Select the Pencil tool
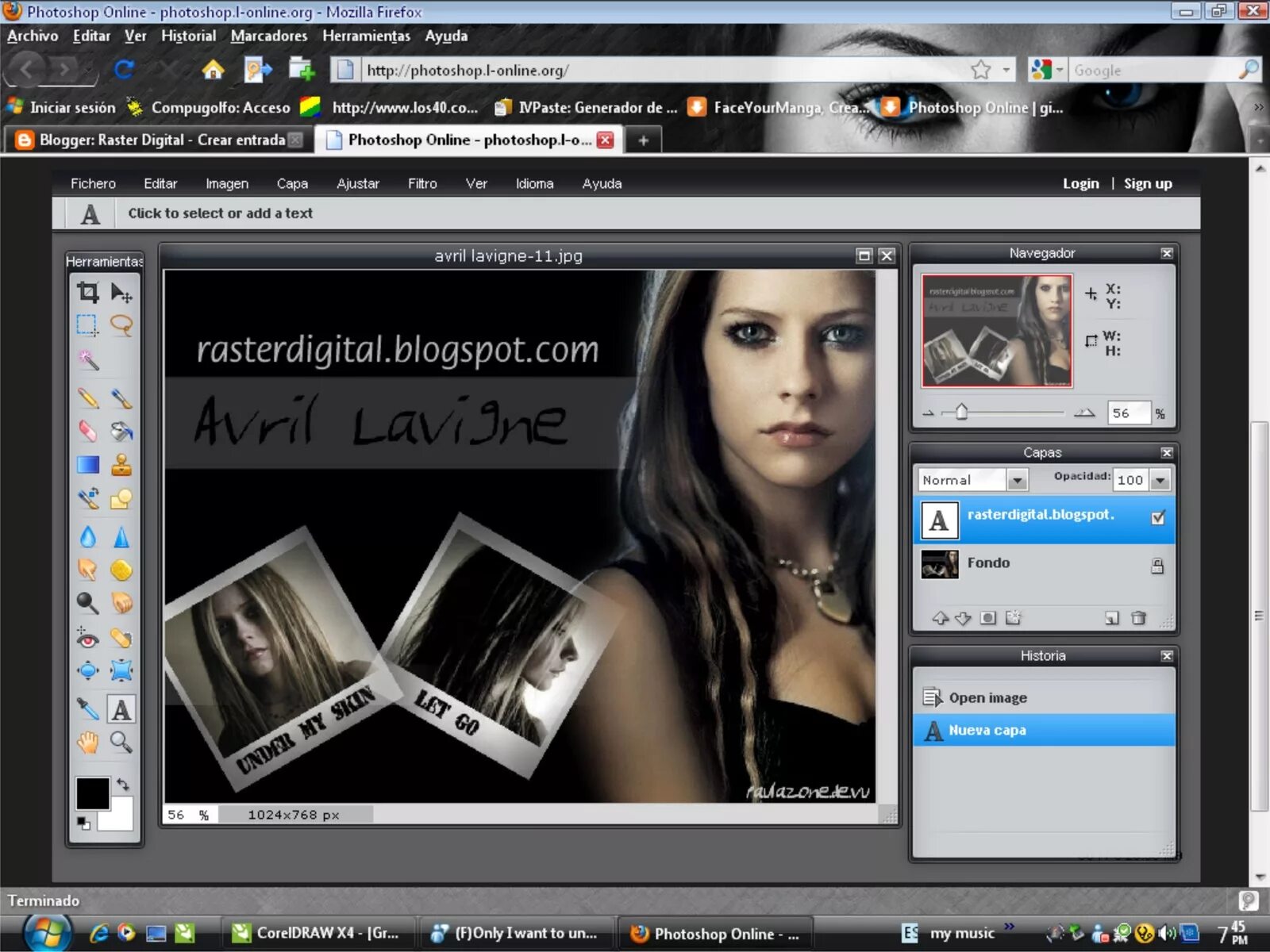 87,398
